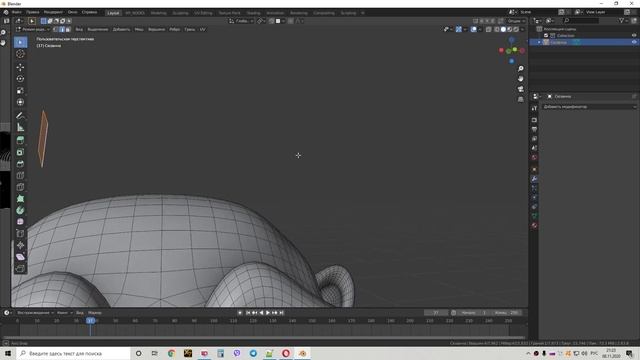
Task: Click the viewport zoom magnifier icon
Action: tap(520, 69)
